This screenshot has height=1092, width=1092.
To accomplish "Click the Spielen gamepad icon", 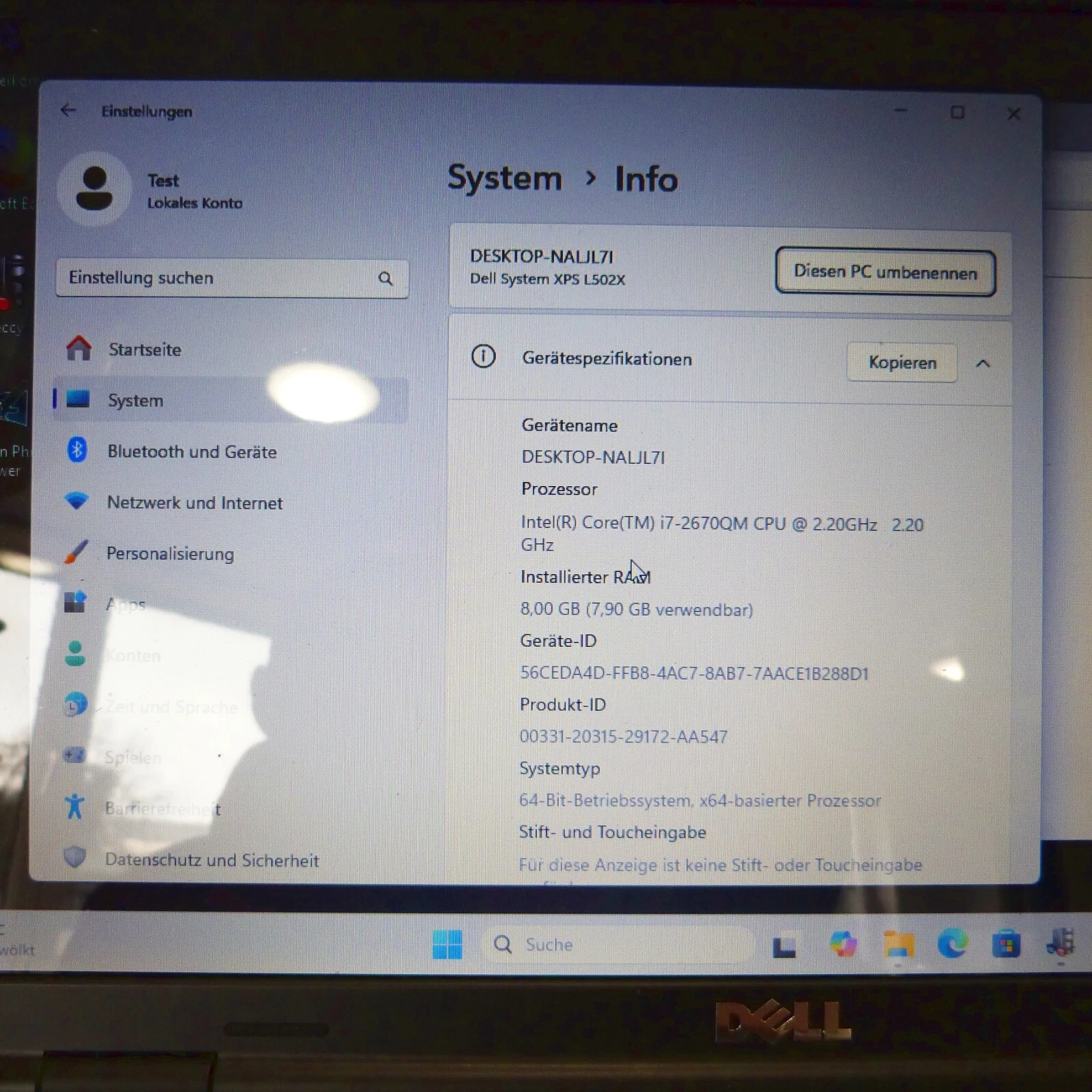I will click(74, 755).
